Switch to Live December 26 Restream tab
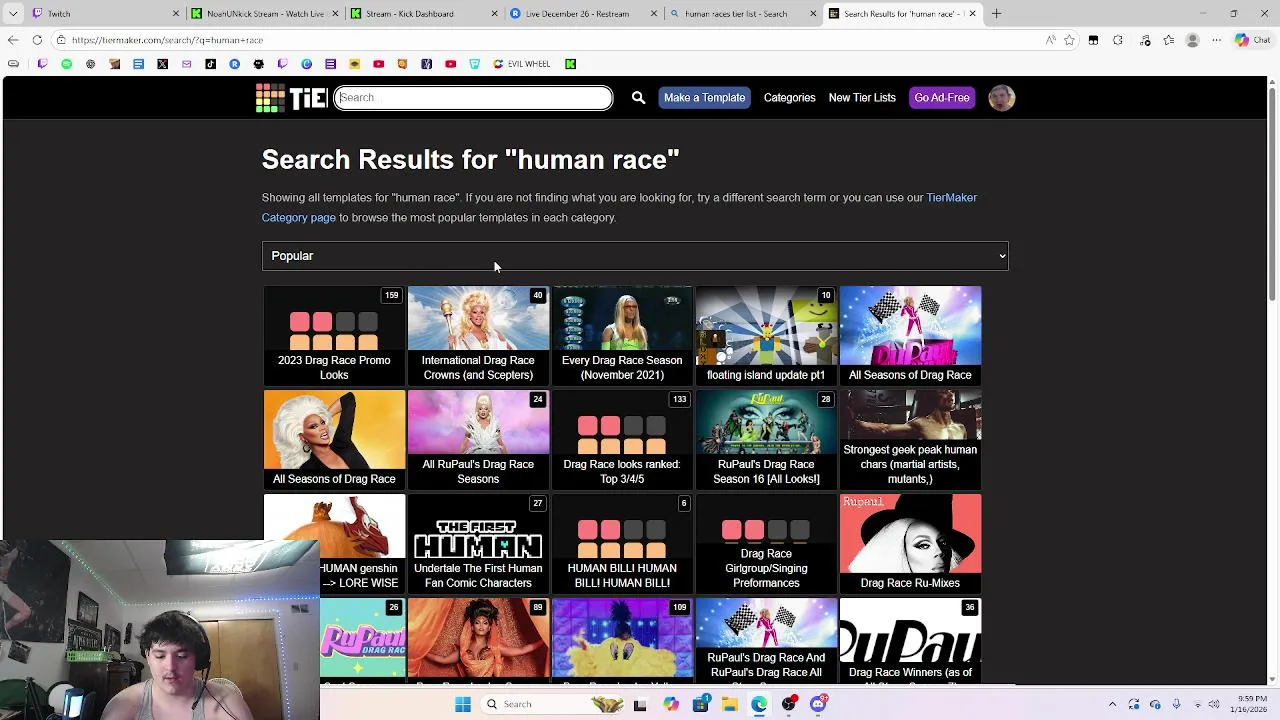The image size is (1280, 720). click(x=585, y=14)
